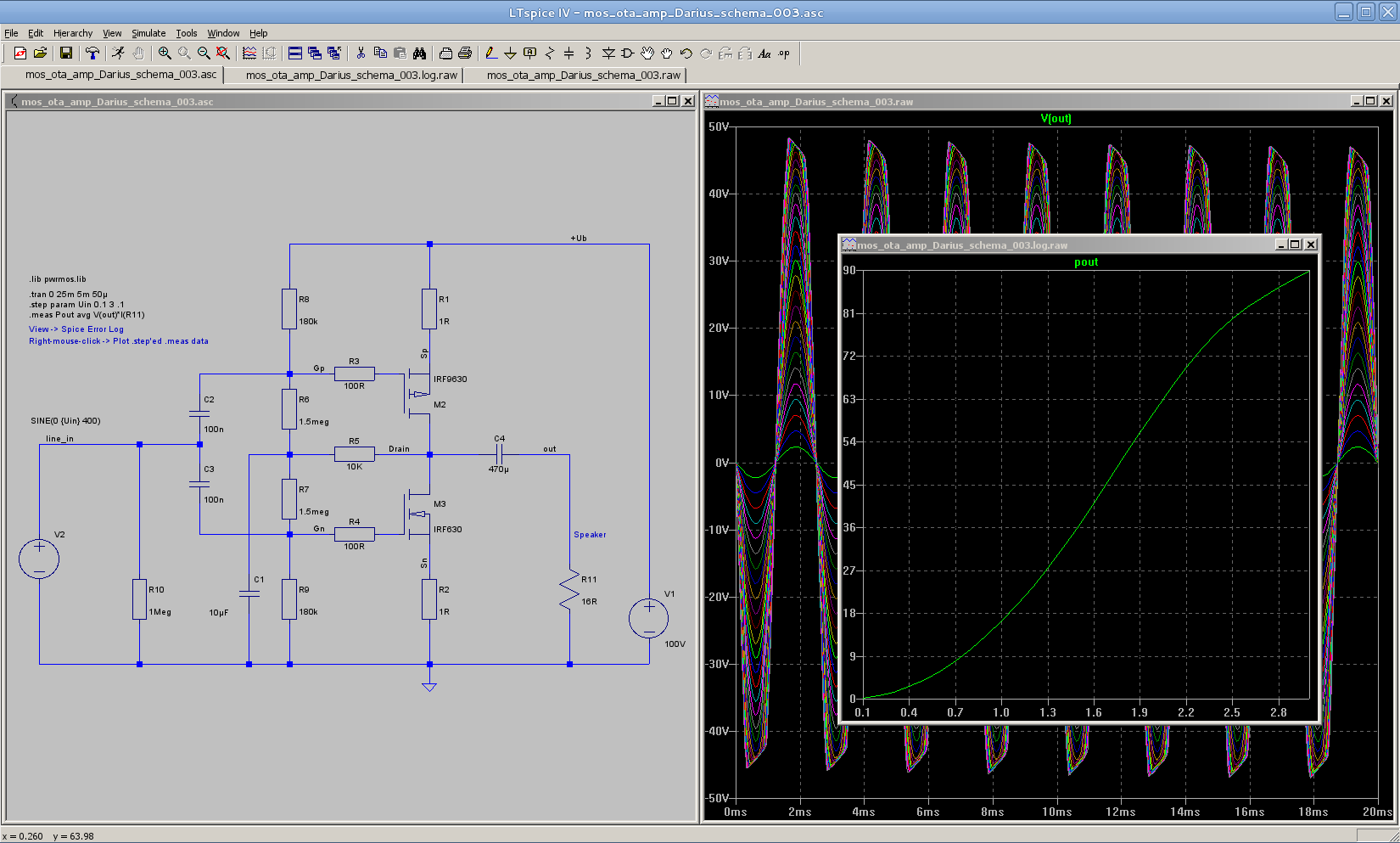Image resolution: width=1400 pixels, height=843 pixels.
Task: Open the Control Panel hammer icon
Action: coord(92,53)
